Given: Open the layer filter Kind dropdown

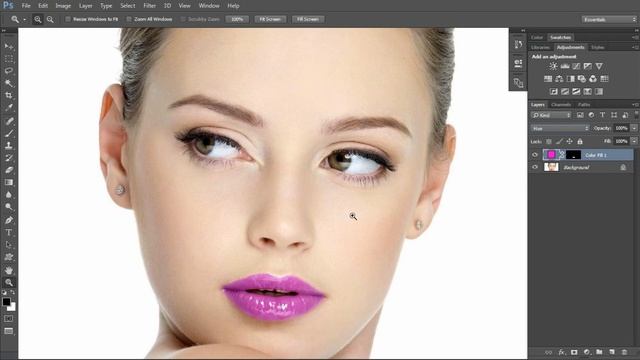Looking at the screenshot, I should (551, 116).
